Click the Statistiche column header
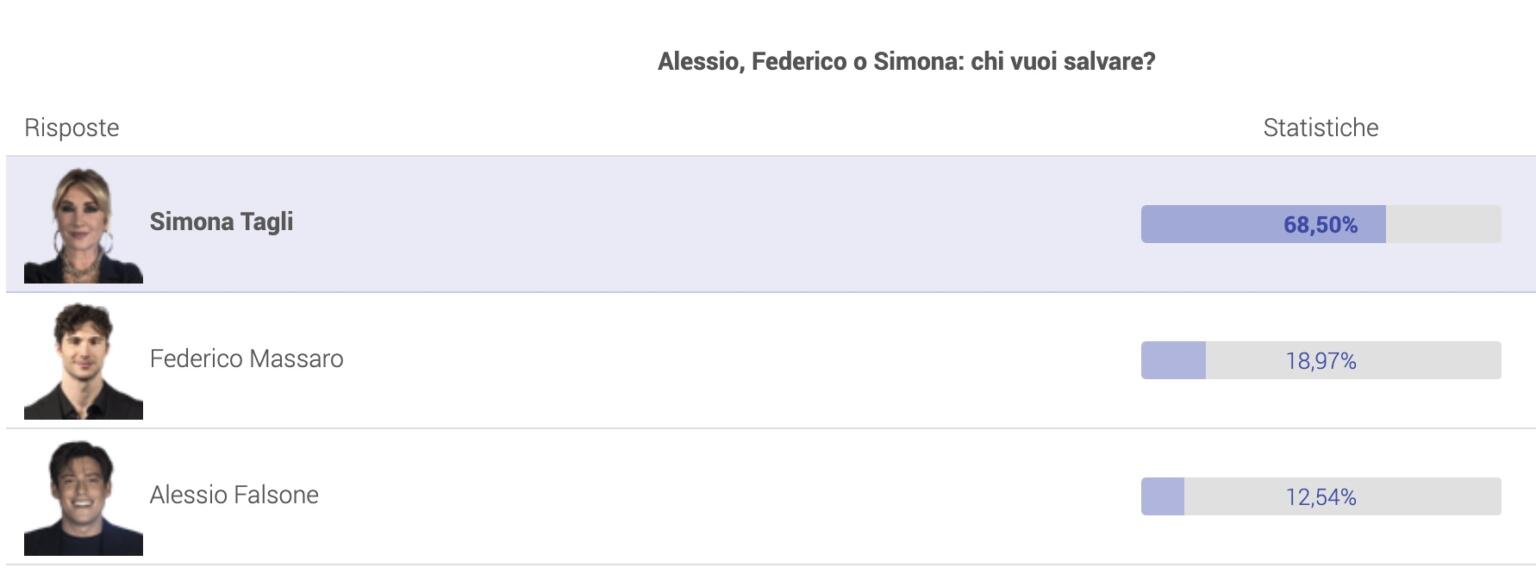The width and height of the screenshot is (1536, 586). [x=1321, y=128]
